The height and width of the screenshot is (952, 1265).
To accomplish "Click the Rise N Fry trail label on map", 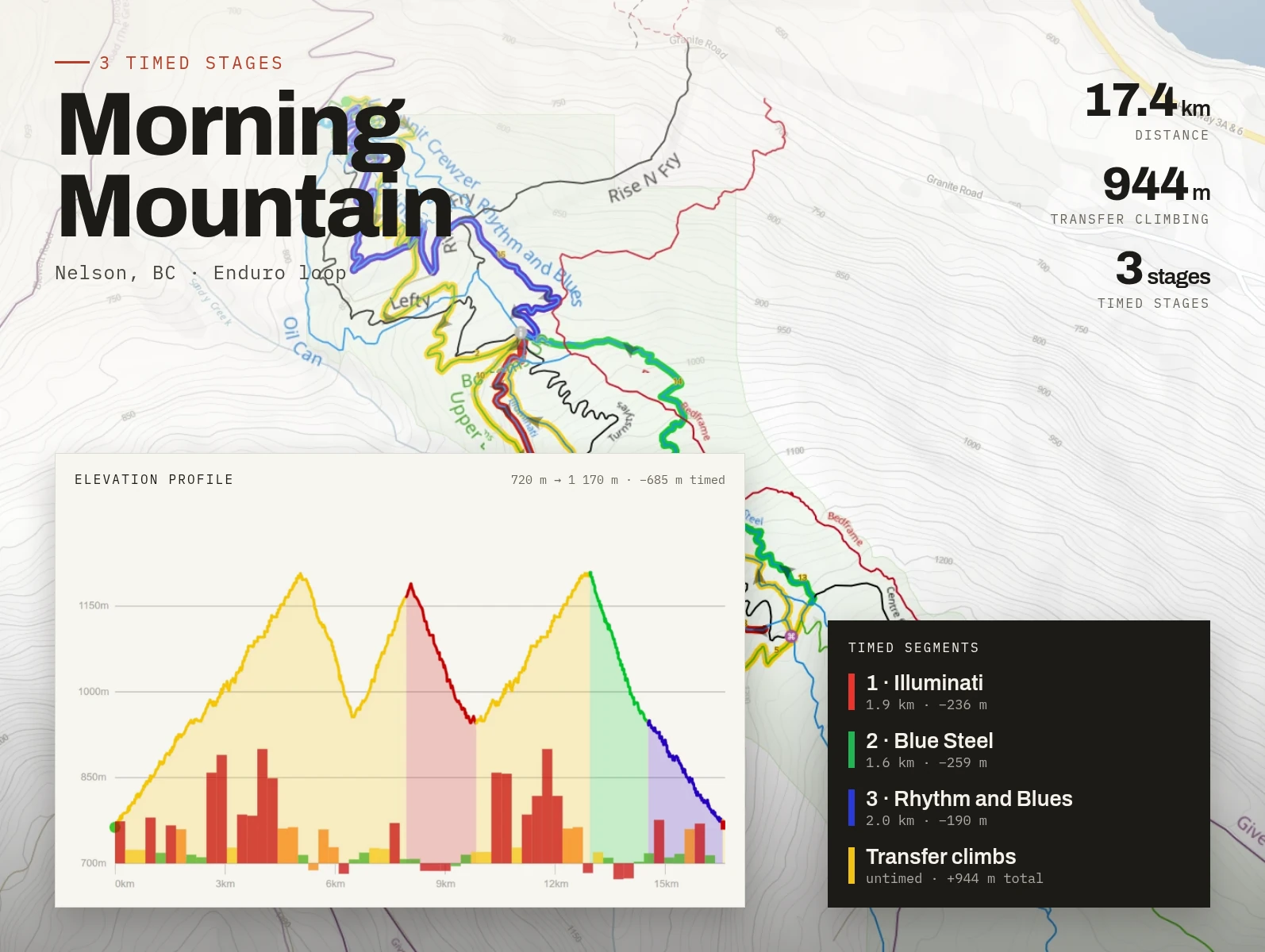I will point(645,178).
